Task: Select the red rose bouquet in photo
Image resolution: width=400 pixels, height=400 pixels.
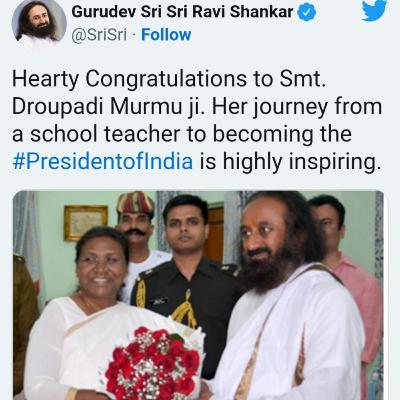Action: 153,363
